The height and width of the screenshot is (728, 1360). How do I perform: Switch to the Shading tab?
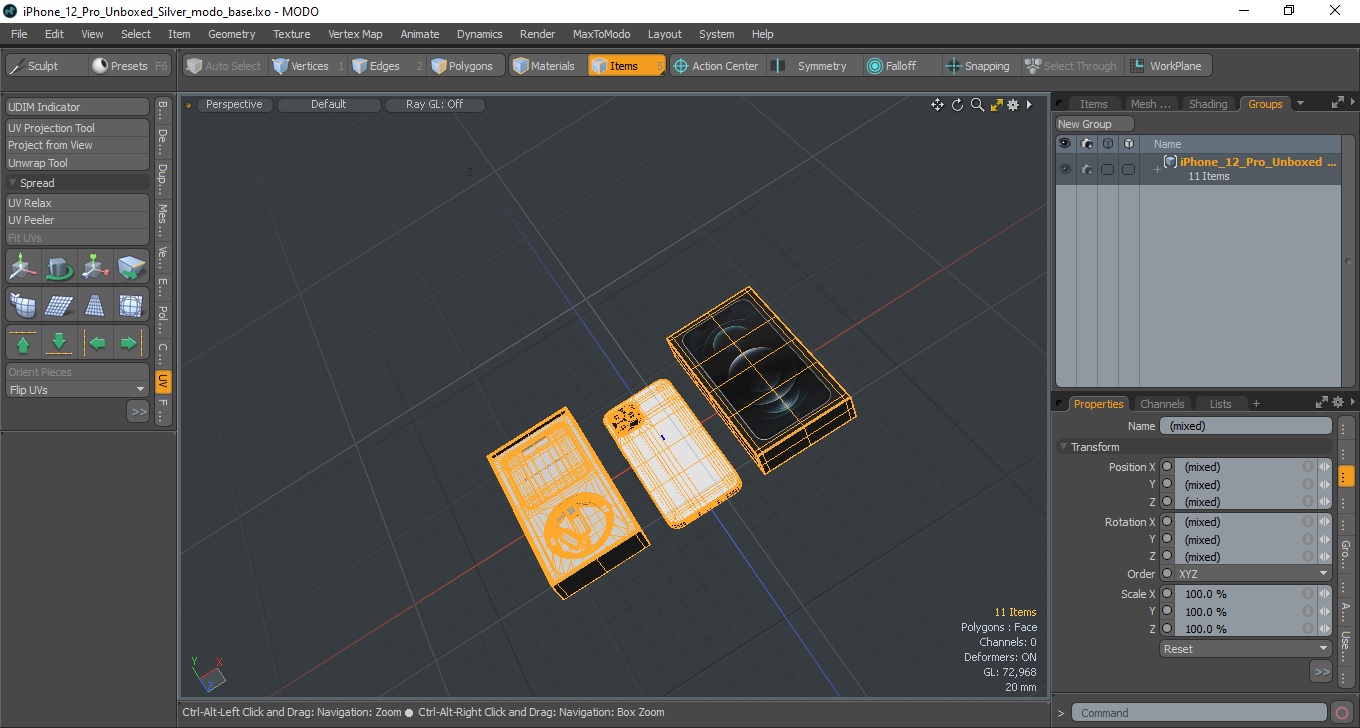(1207, 104)
